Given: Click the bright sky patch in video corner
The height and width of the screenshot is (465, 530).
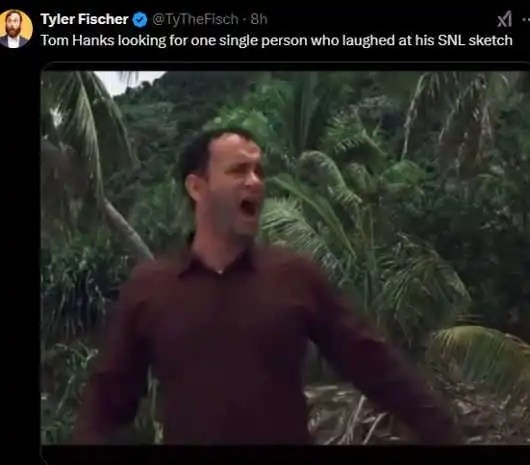Looking at the screenshot, I should [x=130, y=81].
